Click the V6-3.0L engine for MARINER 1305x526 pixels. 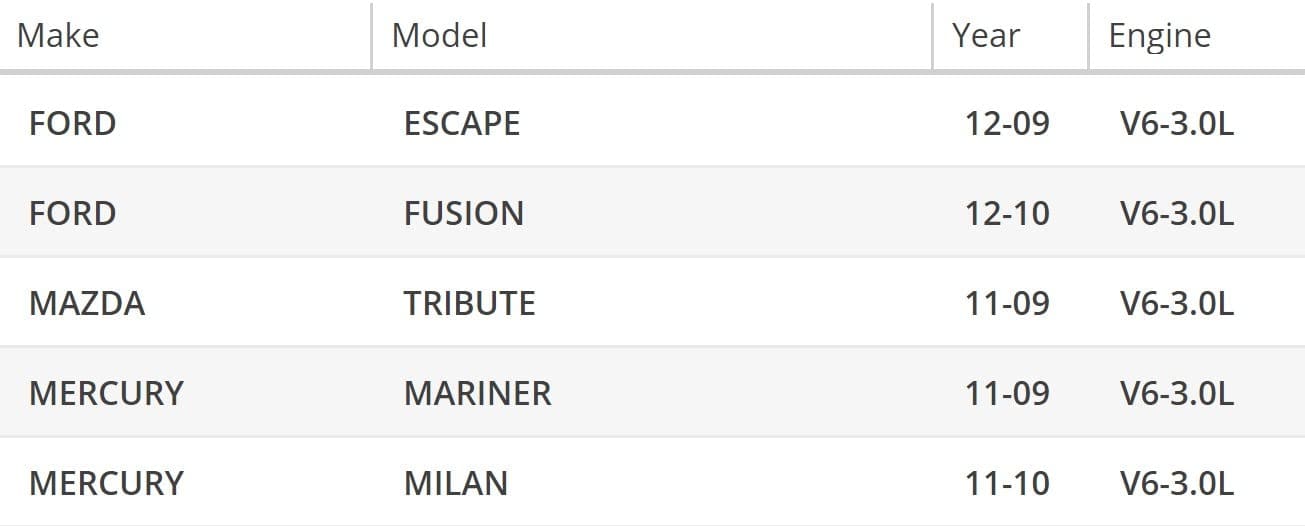pyautogui.click(x=1177, y=394)
